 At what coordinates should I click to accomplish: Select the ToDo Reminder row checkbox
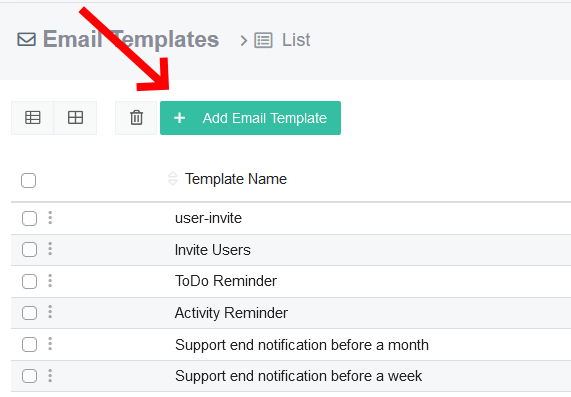coord(29,281)
